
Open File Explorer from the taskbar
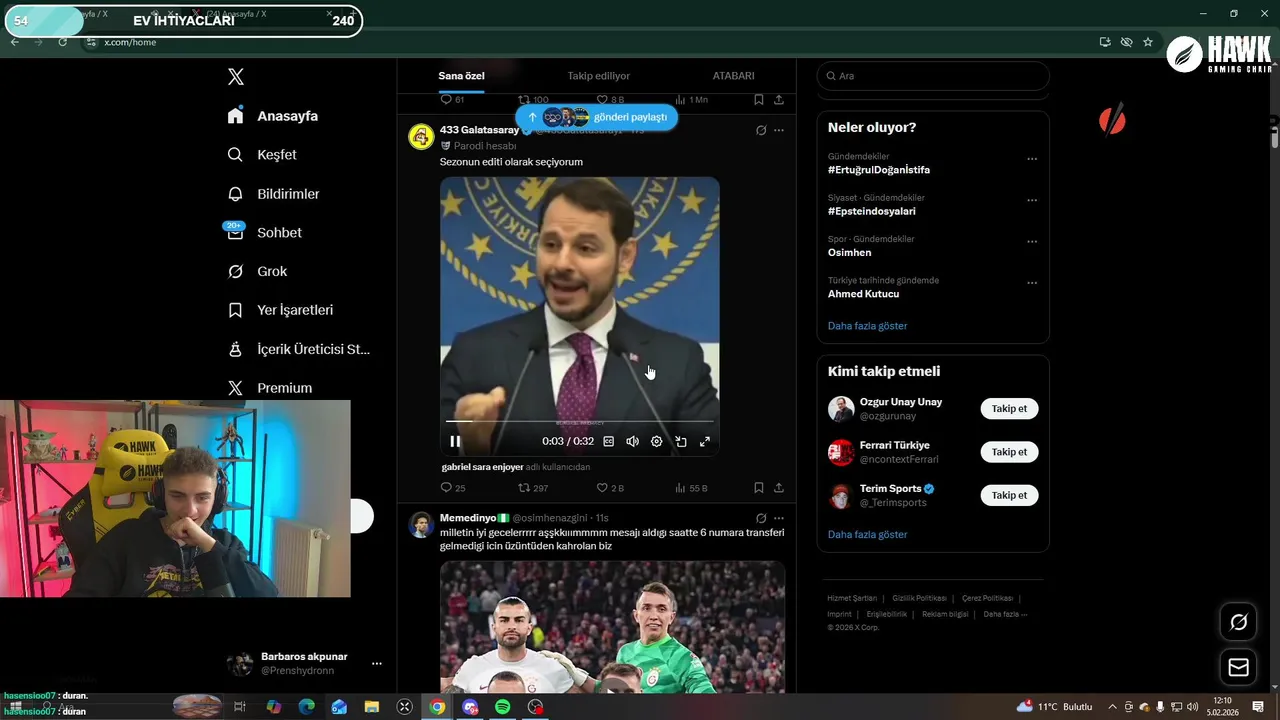(x=371, y=707)
